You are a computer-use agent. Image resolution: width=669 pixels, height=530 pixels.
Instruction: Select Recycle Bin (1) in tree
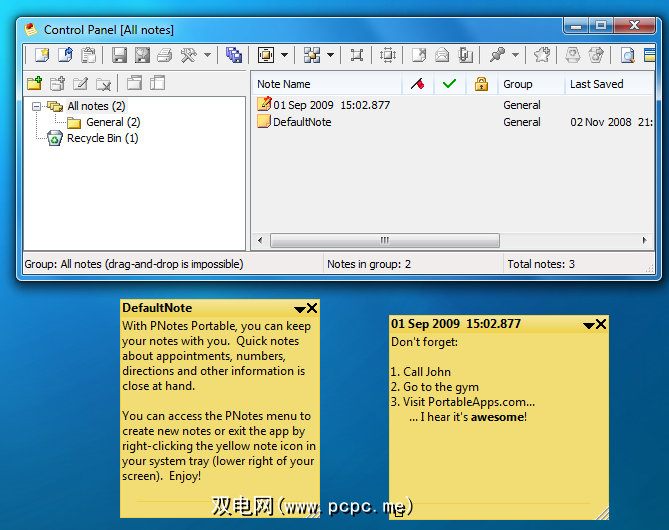tap(102, 138)
